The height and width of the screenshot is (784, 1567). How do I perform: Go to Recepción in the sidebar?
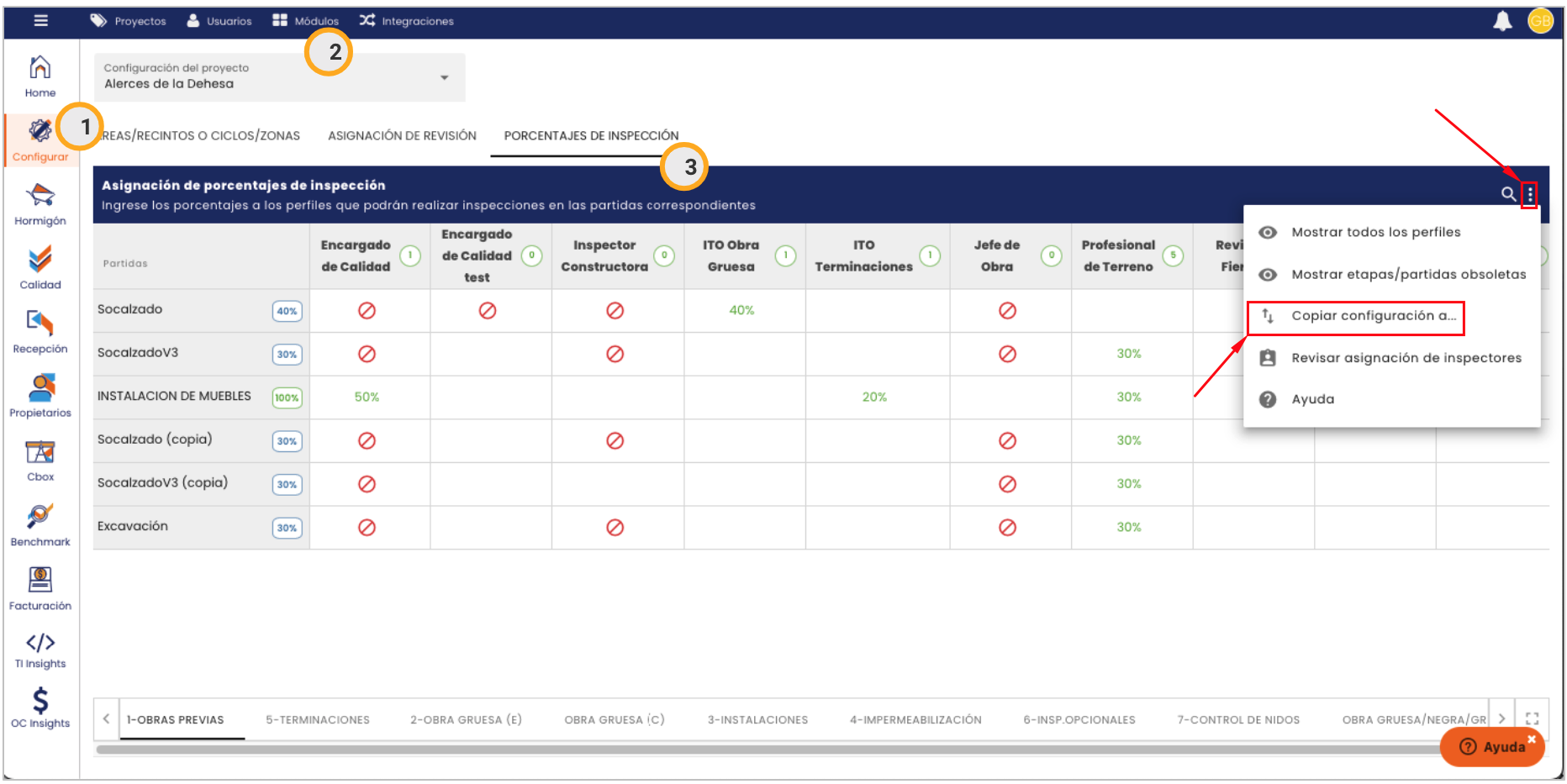tap(40, 332)
